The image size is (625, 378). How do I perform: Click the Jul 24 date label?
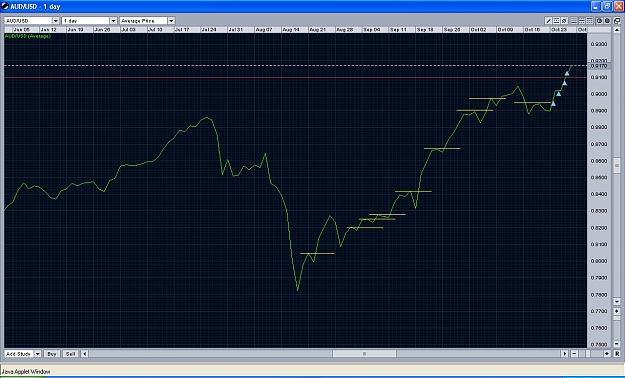pyautogui.click(x=209, y=30)
